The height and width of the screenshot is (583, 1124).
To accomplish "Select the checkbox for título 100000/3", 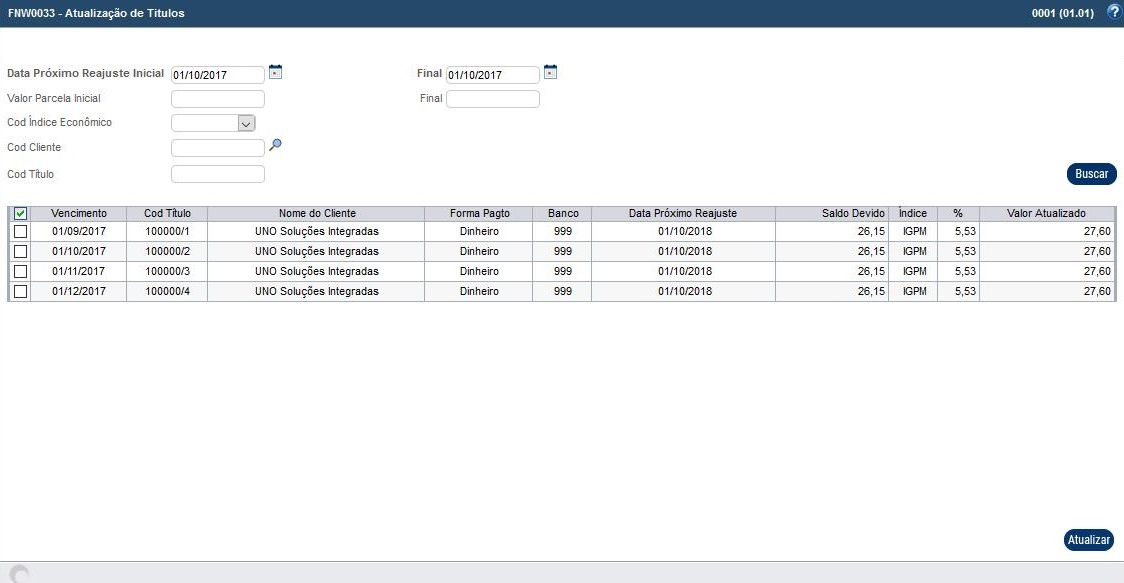I will point(20,272).
